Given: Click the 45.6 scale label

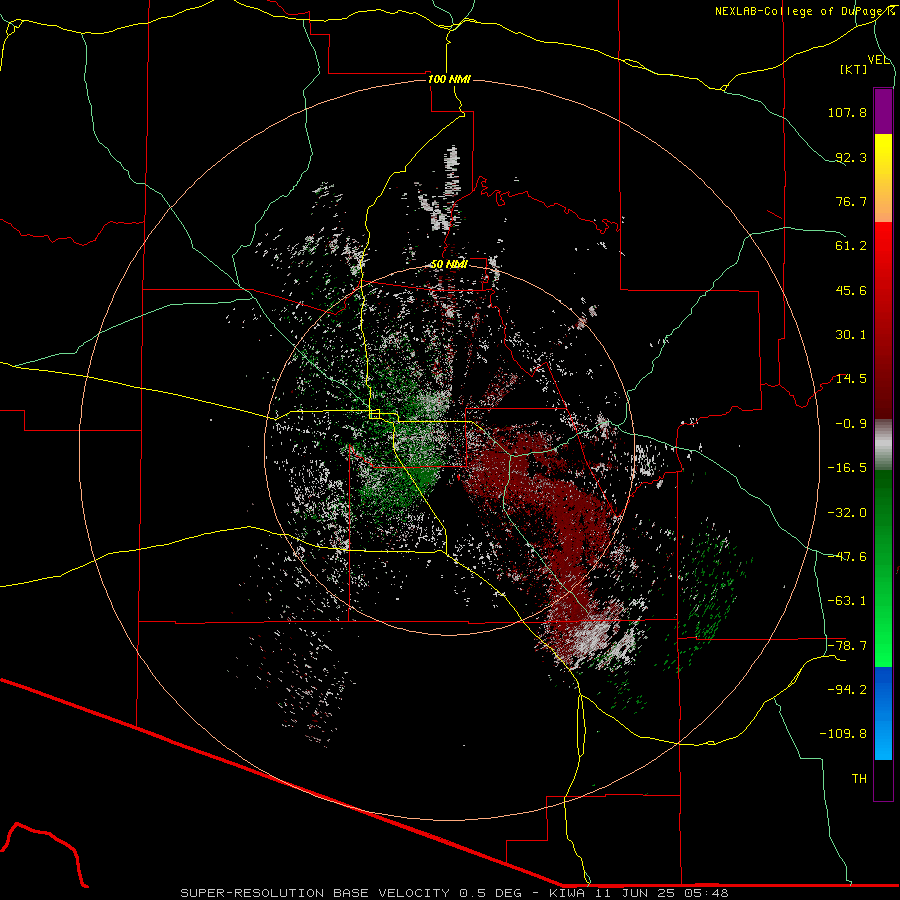Looking at the screenshot, I should point(851,290).
